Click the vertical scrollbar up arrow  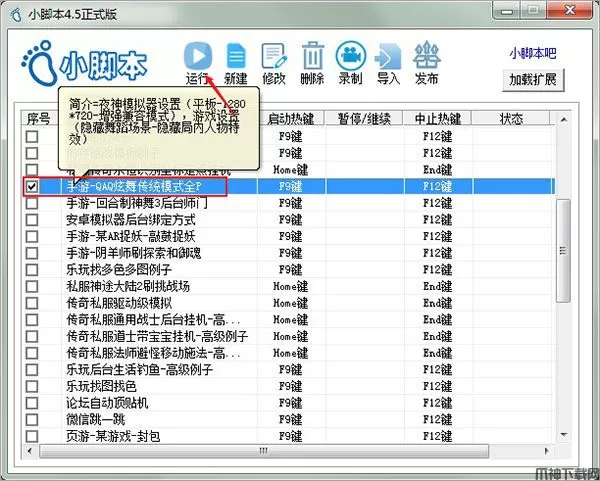point(563,119)
